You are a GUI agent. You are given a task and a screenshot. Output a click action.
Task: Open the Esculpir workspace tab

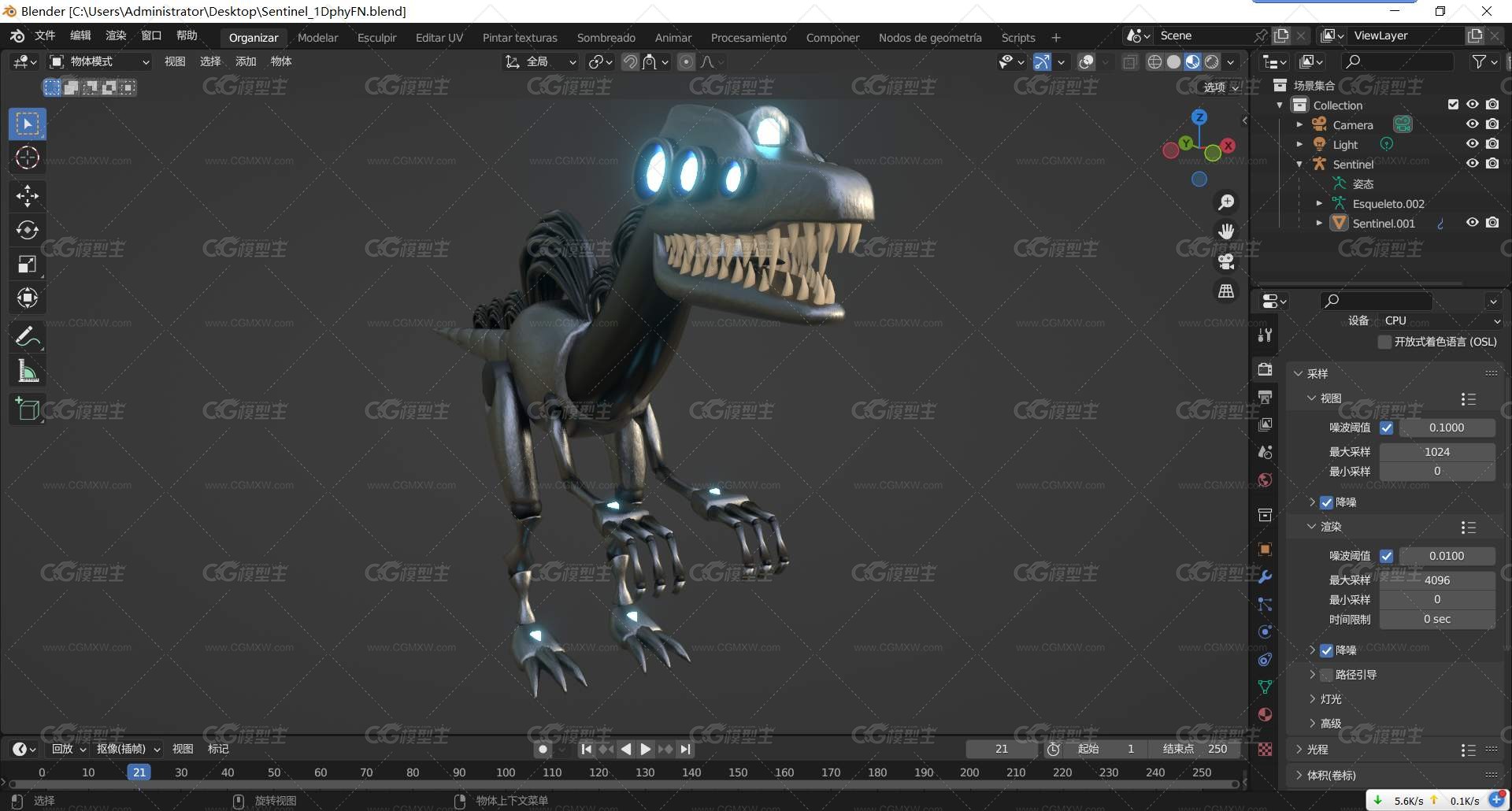376,37
